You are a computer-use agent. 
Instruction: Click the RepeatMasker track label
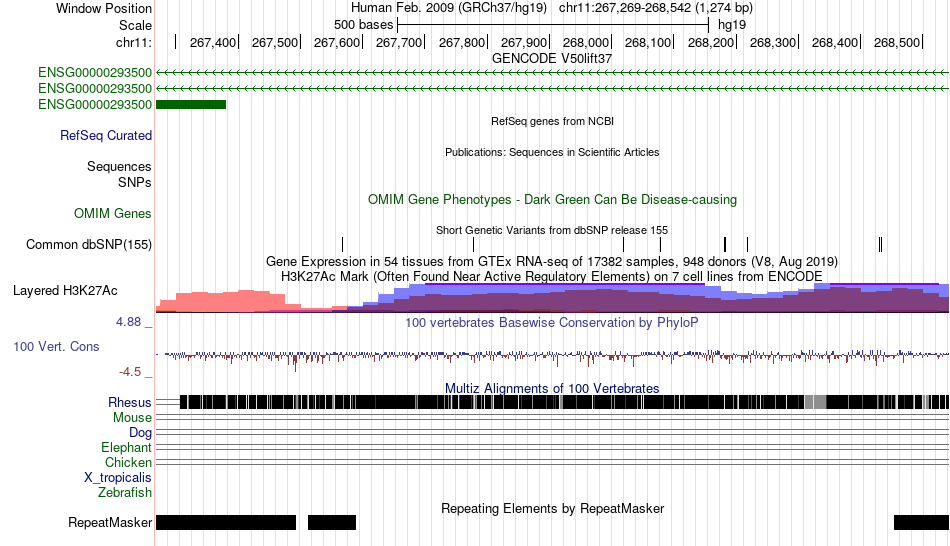click(110, 522)
